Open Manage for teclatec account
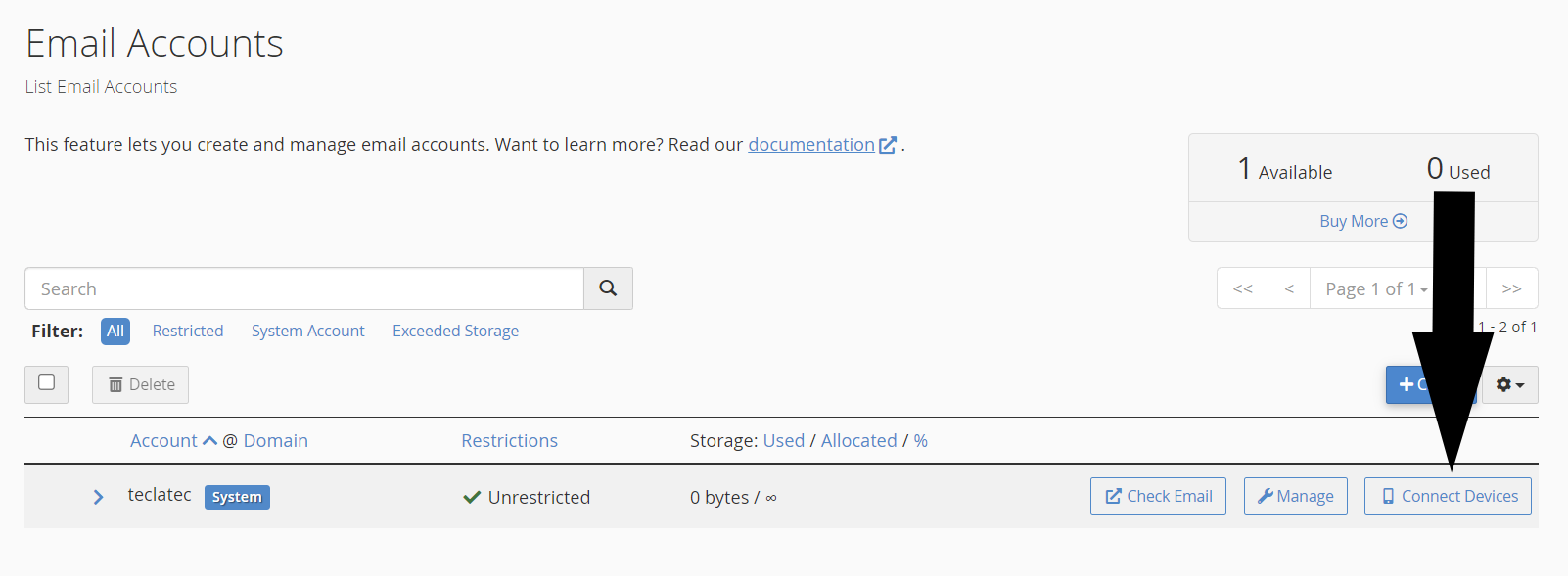The width and height of the screenshot is (1568, 576). coord(1295,497)
